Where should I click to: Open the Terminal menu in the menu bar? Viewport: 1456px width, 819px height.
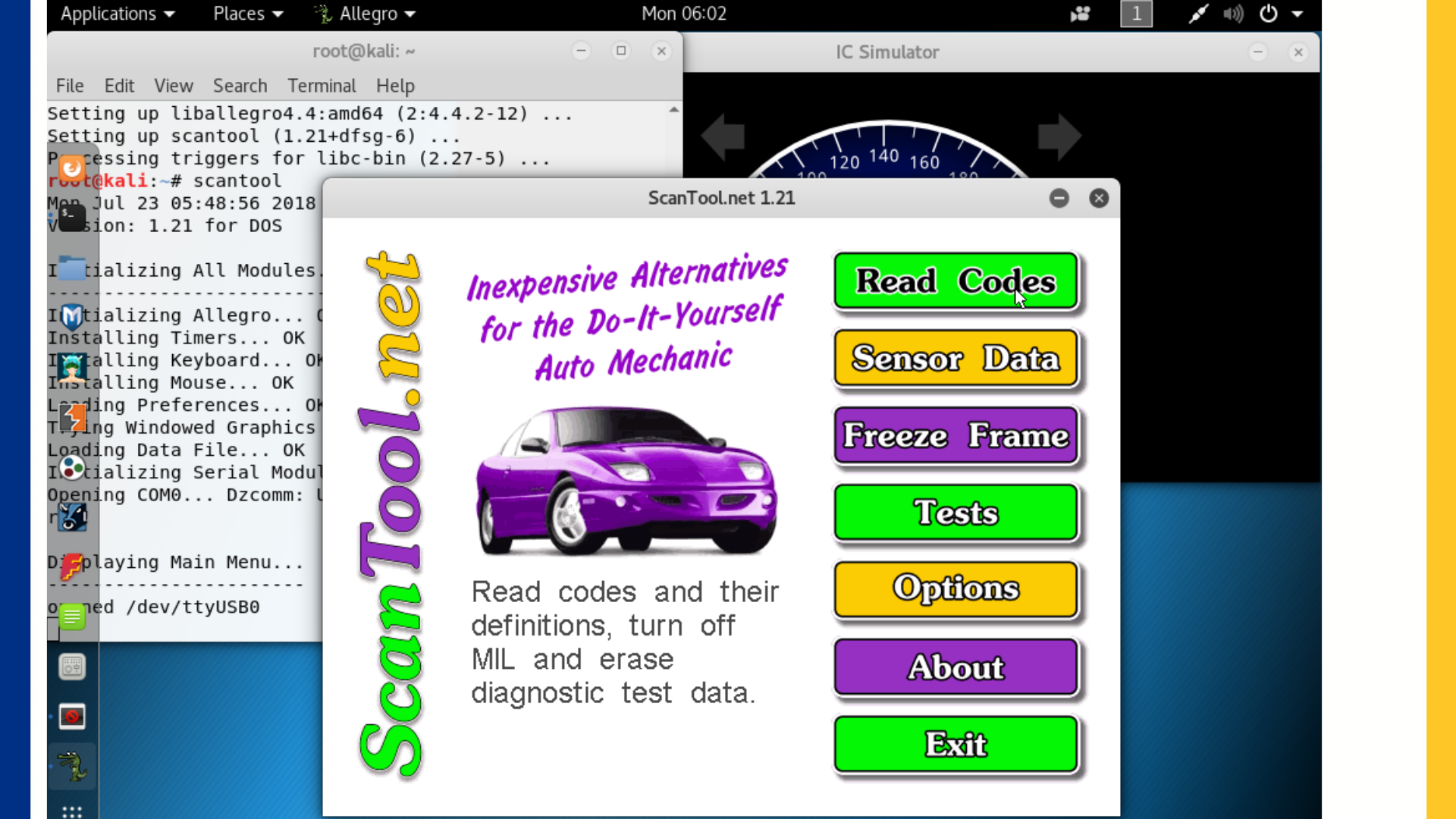[322, 86]
